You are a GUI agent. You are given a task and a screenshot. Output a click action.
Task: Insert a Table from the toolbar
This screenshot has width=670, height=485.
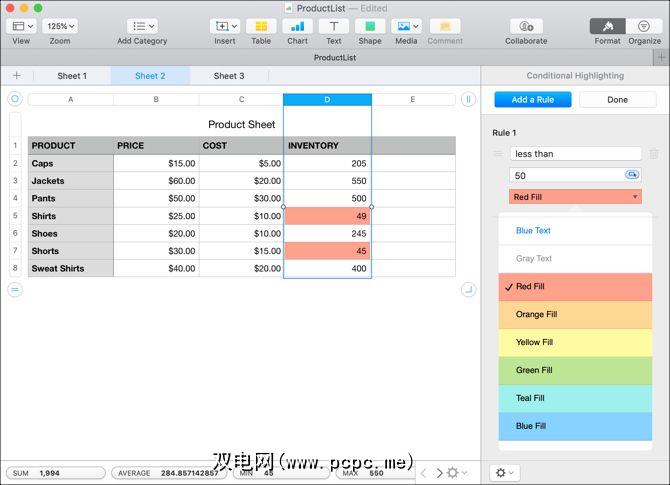(x=261, y=26)
